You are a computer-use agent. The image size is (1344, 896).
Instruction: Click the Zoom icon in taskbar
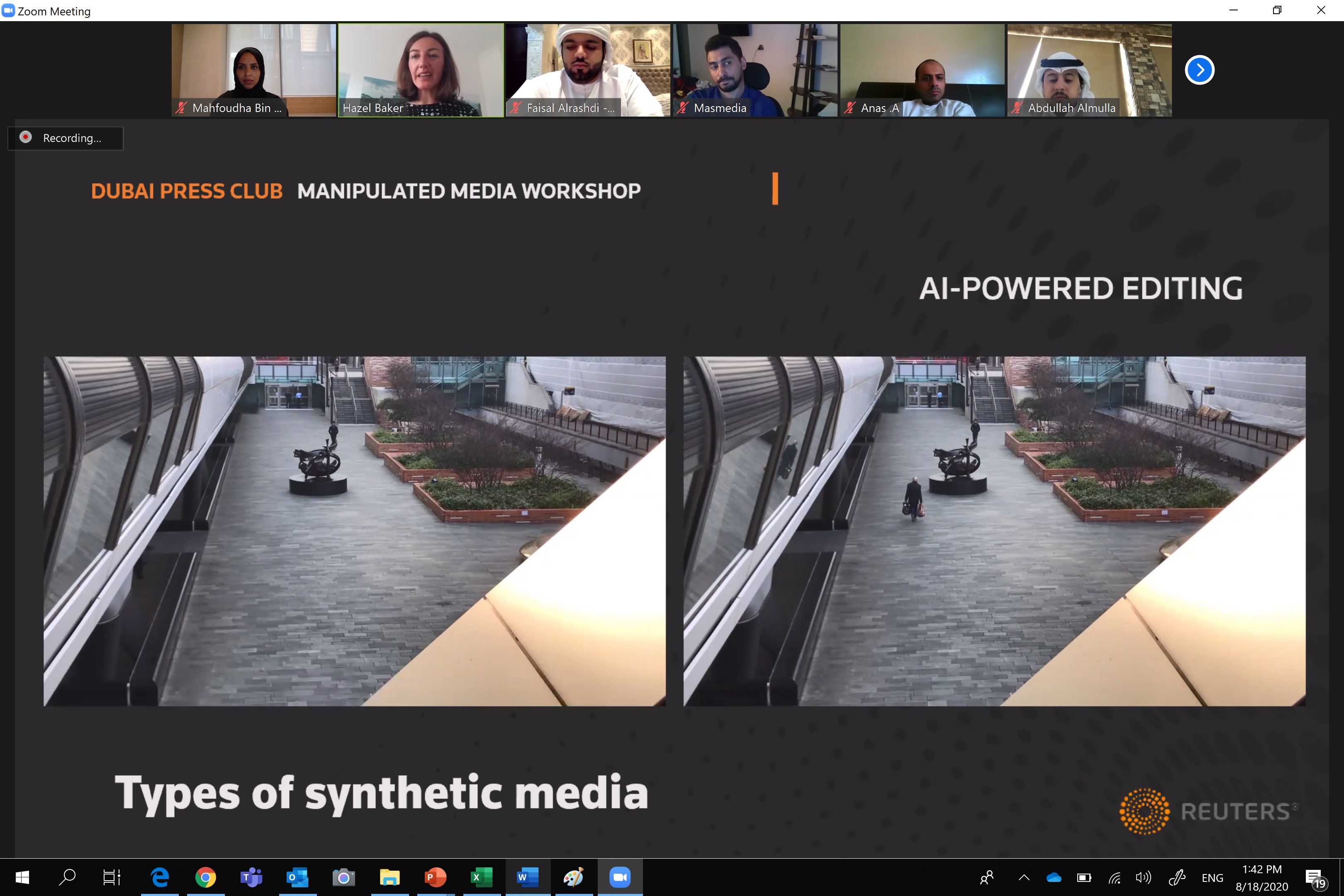619,877
